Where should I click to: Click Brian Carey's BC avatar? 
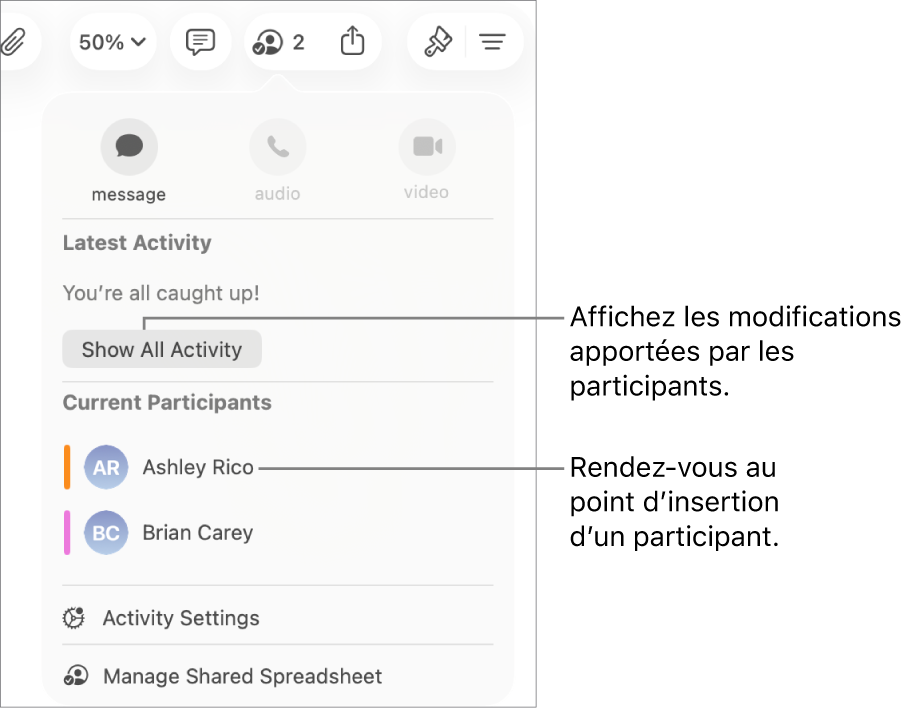(106, 533)
